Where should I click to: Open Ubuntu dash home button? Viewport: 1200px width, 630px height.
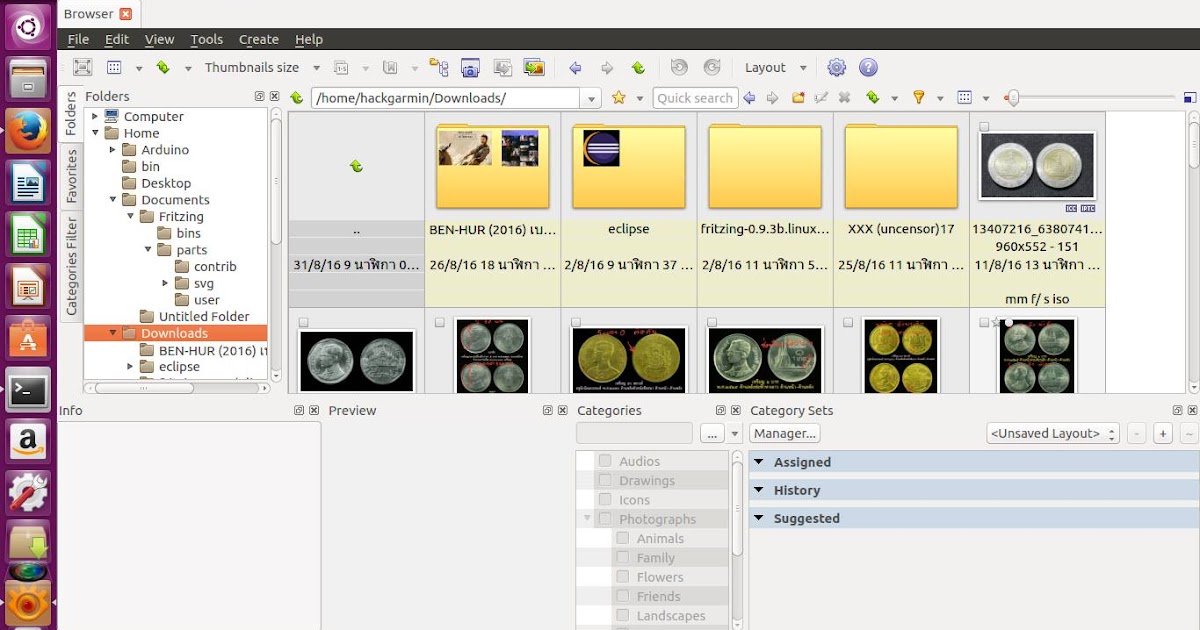point(28,26)
